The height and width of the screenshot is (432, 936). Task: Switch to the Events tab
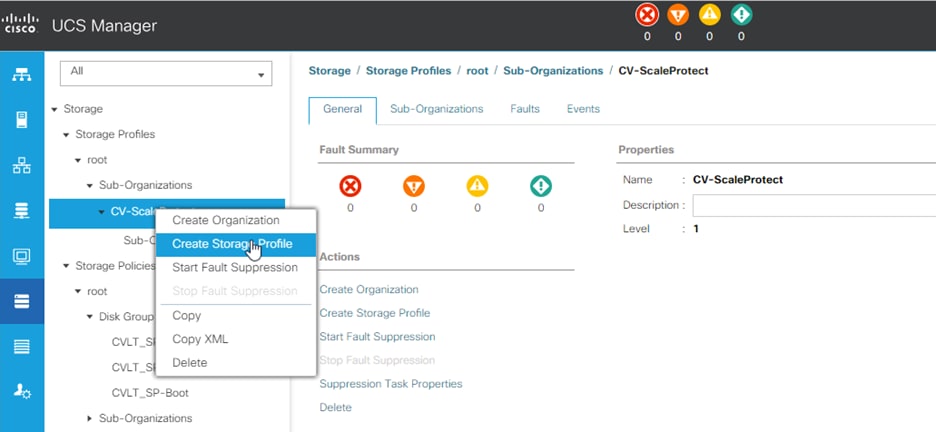point(583,109)
